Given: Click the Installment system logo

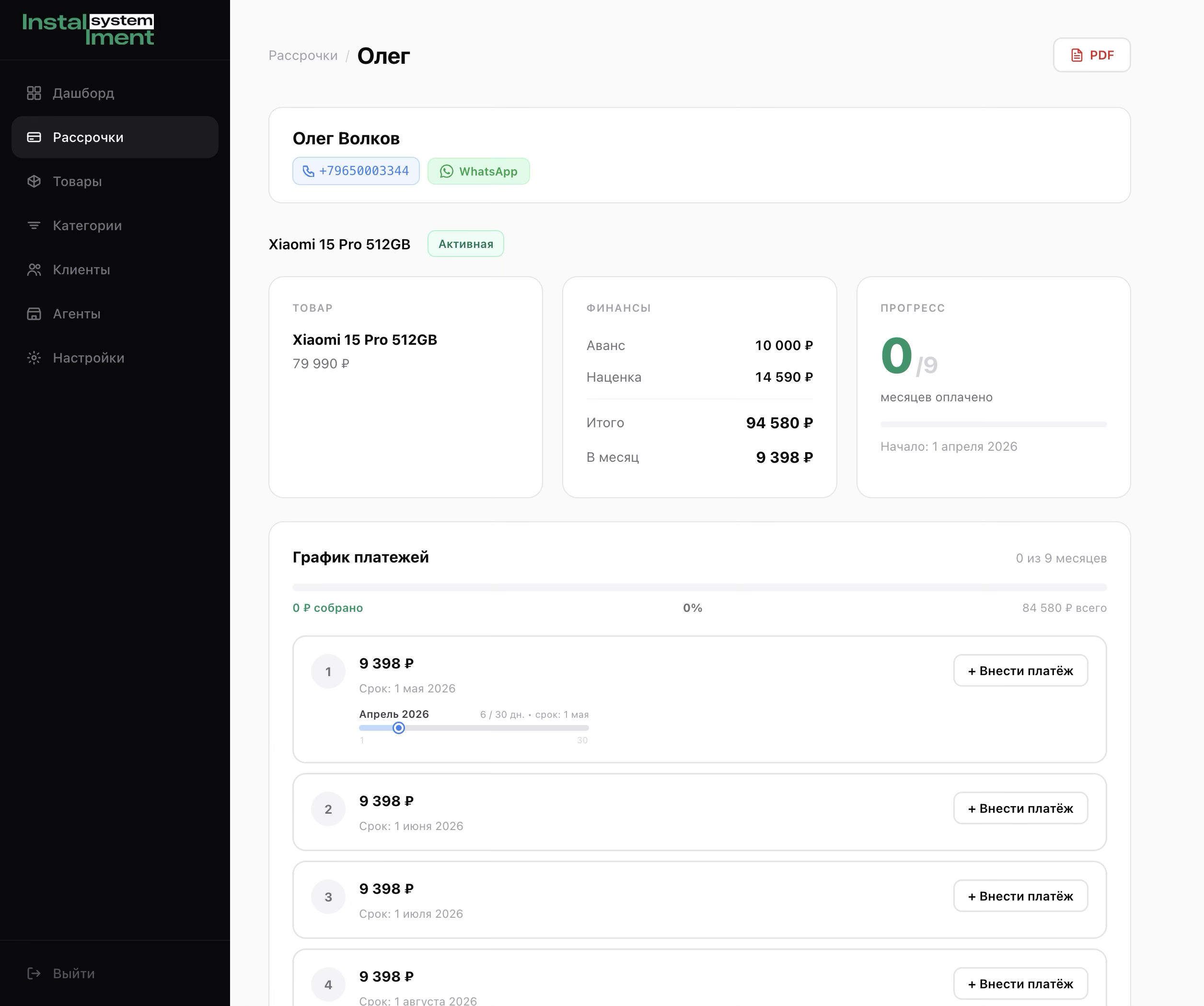Looking at the screenshot, I should [x=88, y=29].
